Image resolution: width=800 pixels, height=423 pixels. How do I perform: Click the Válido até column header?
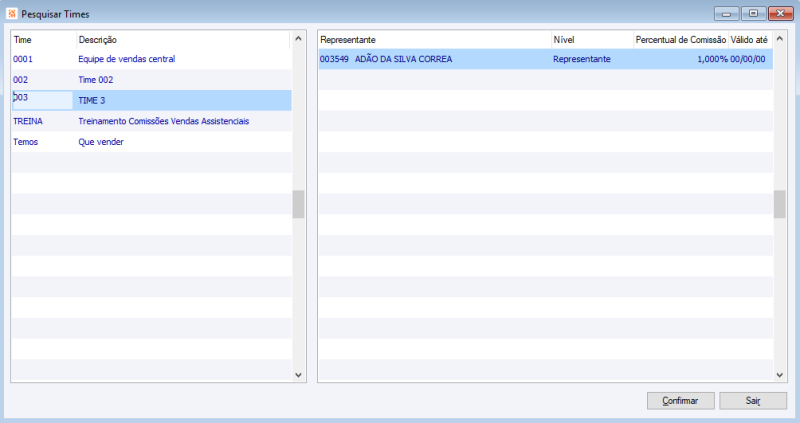tap(749, 40)
